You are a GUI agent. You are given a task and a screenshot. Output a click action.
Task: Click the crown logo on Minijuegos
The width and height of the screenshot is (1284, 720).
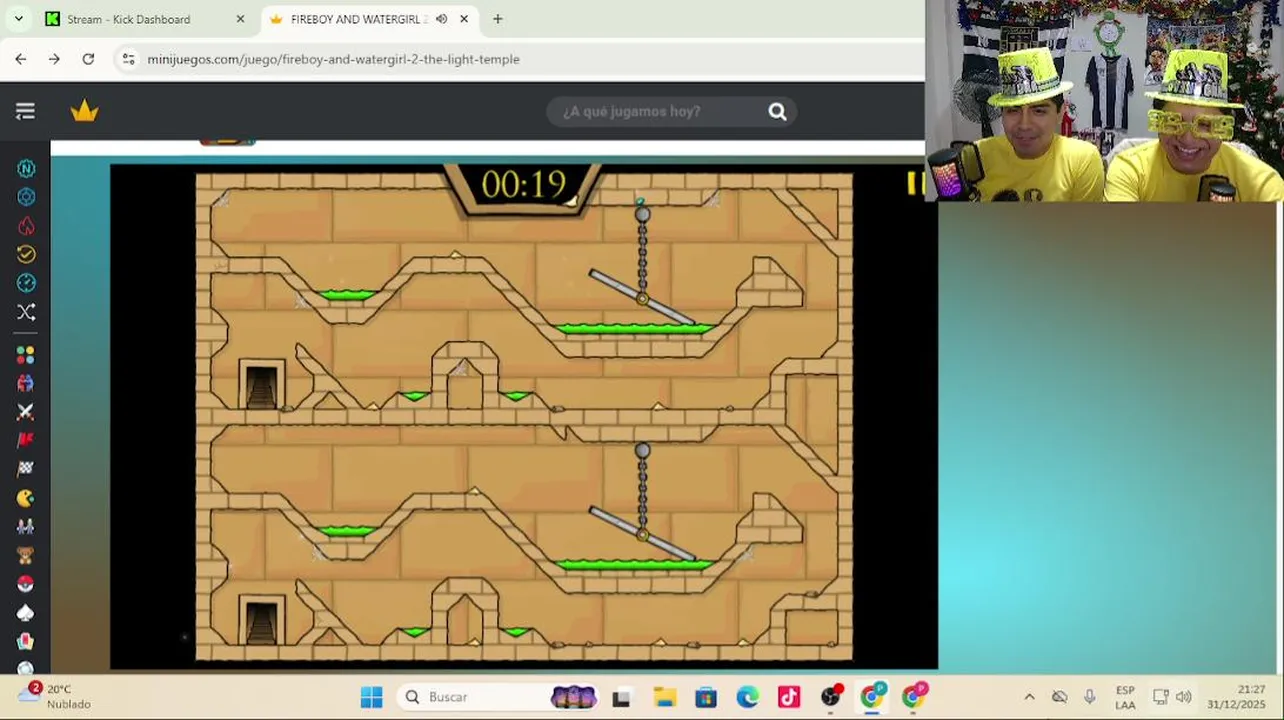pos(85,111)
